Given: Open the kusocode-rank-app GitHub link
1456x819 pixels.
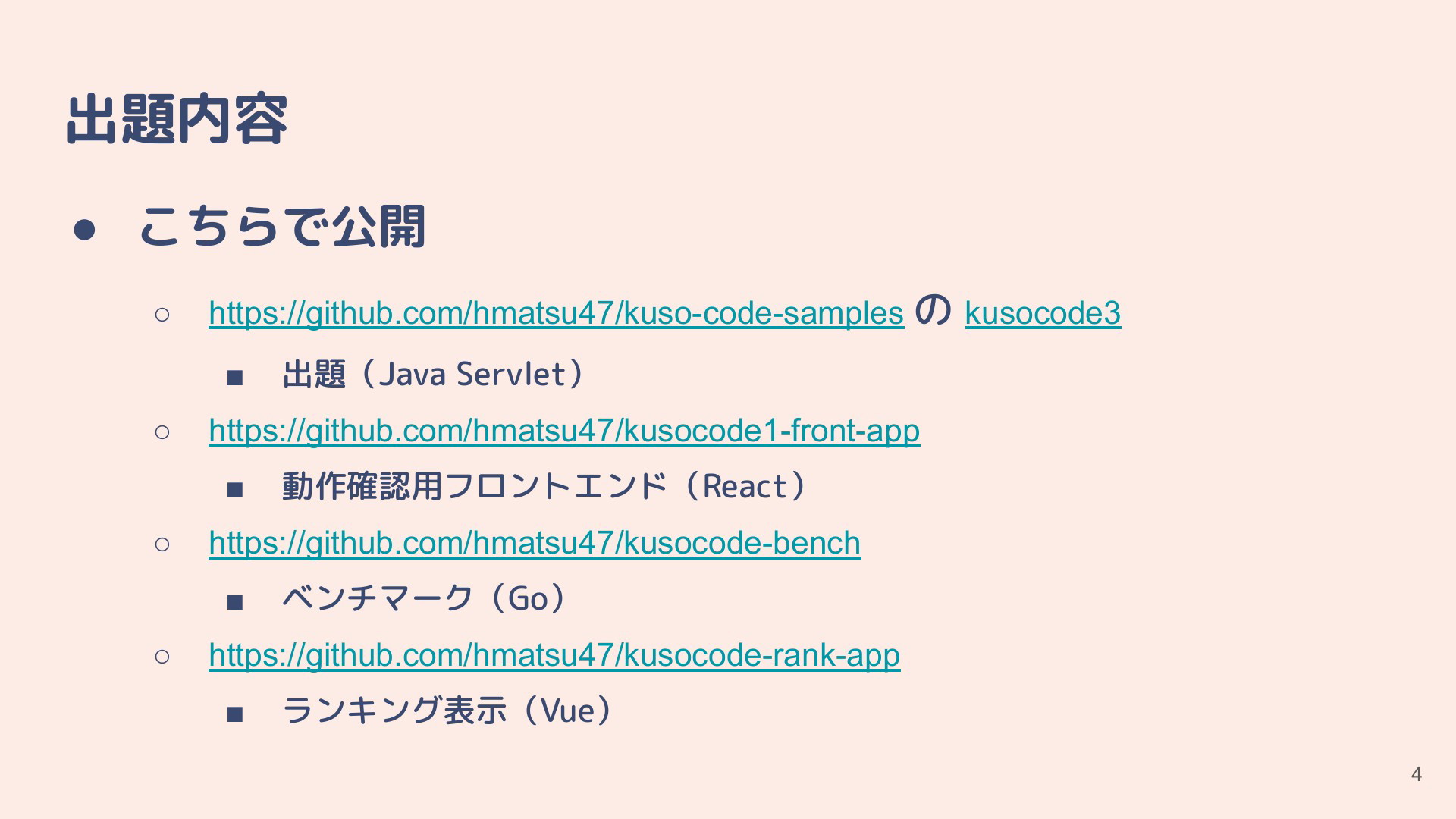Looking at the screenshot, I should (x=554, y=655).
